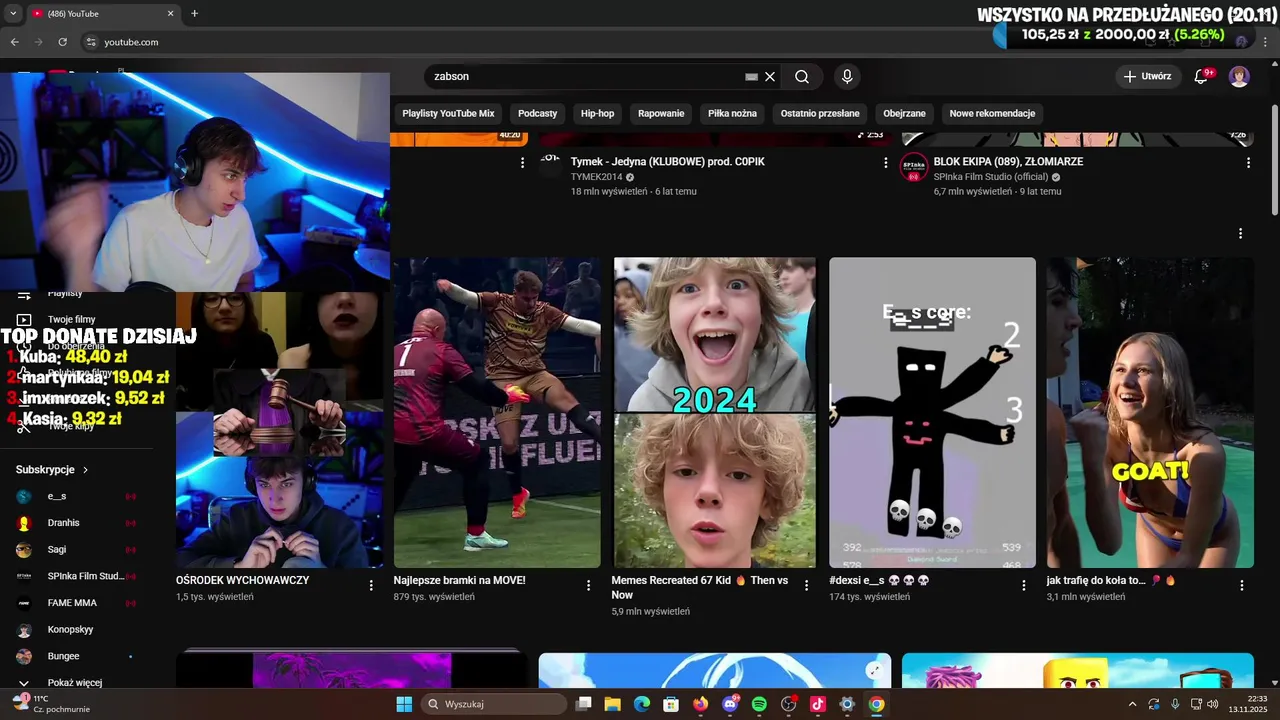This screenshot has height=720, width=1280.
Task: Open the Windows Start menu
Action: point(404,704)
